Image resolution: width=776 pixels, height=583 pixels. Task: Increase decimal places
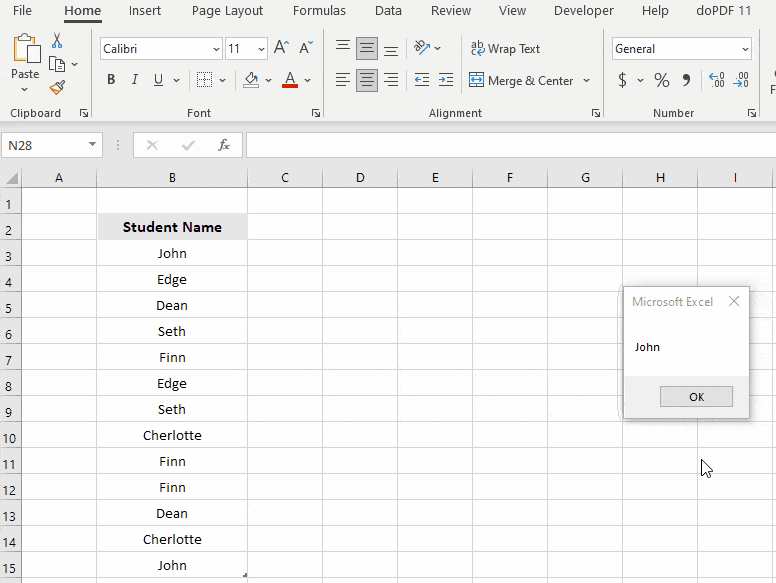(717, 80)
